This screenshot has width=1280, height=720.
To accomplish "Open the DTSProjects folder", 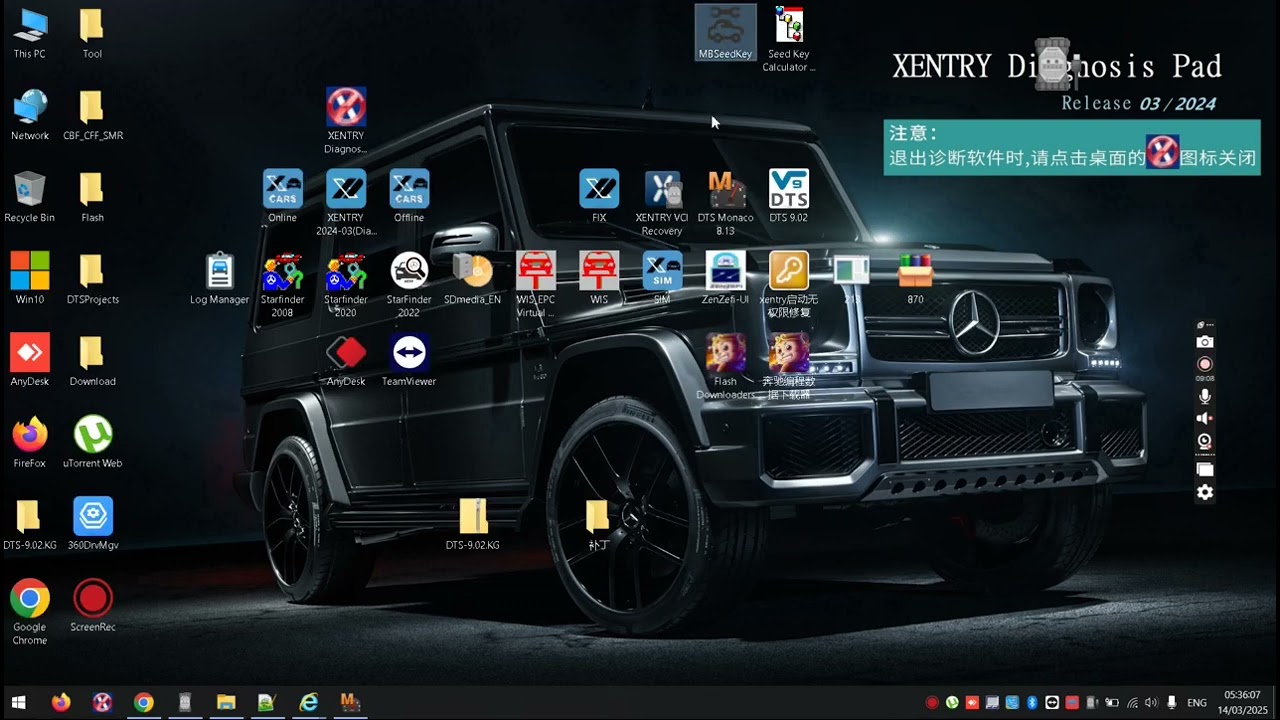I will point(92,278).
